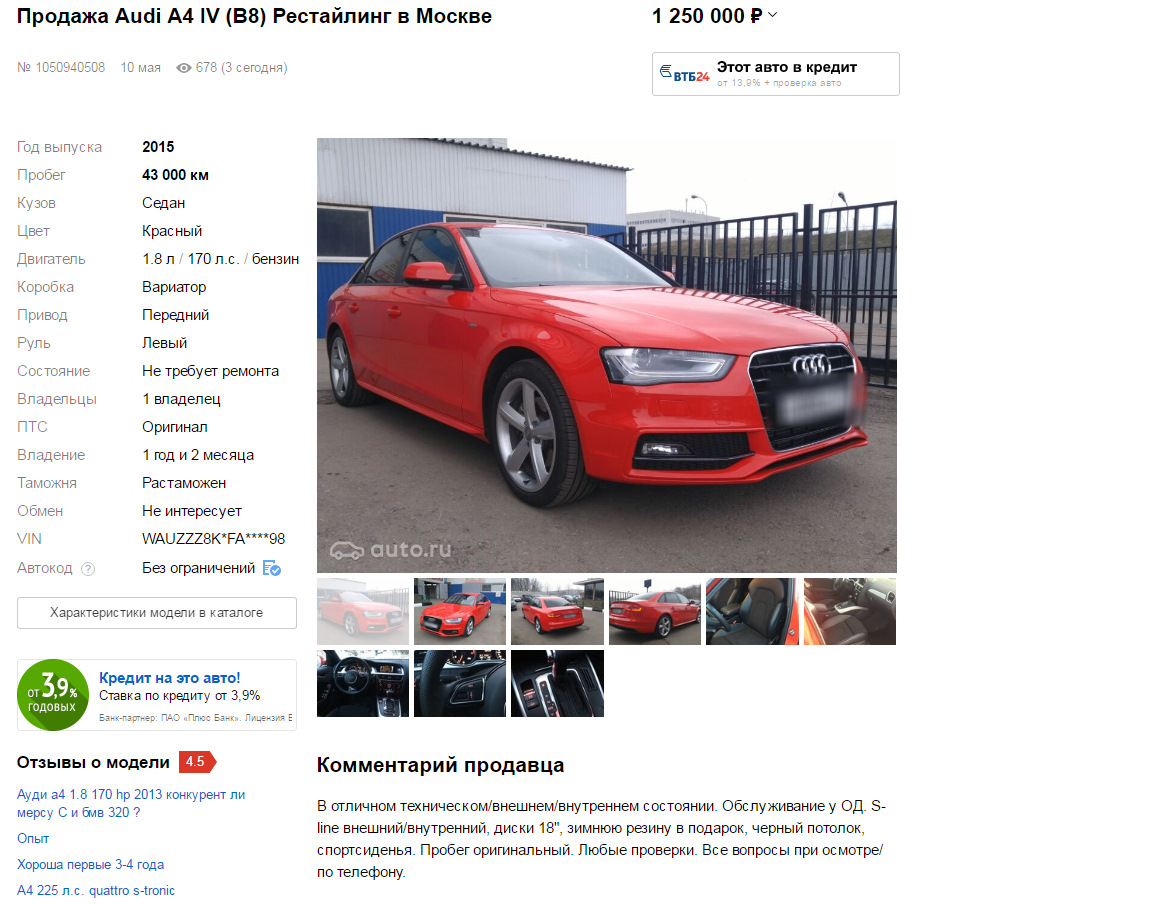Viewport: 1152px width, 908px height.
Task: Open the Опыт review link
Action: [x=33, y=838]
